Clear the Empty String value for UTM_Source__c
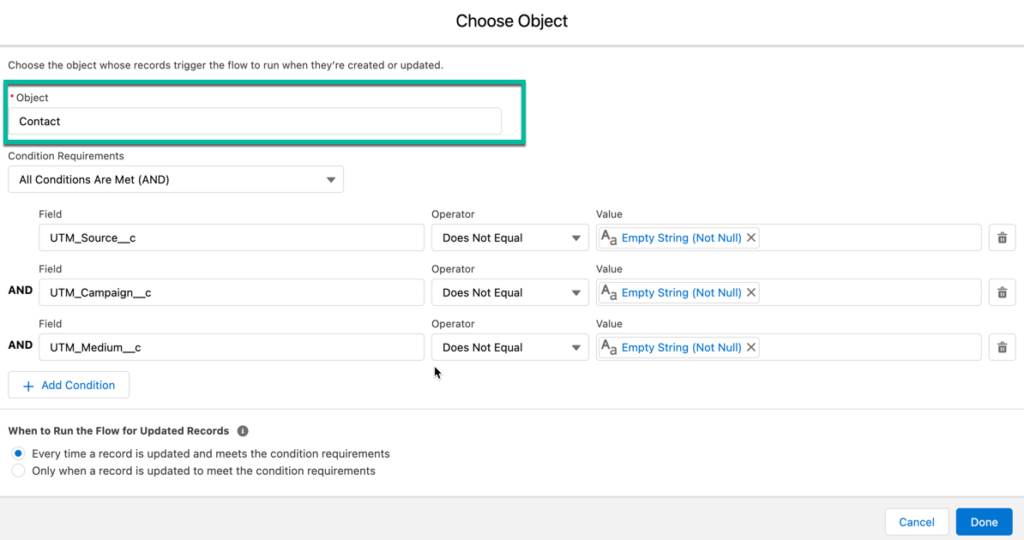Viewport: 1024px width, 540px height. (x=751, y=238)
